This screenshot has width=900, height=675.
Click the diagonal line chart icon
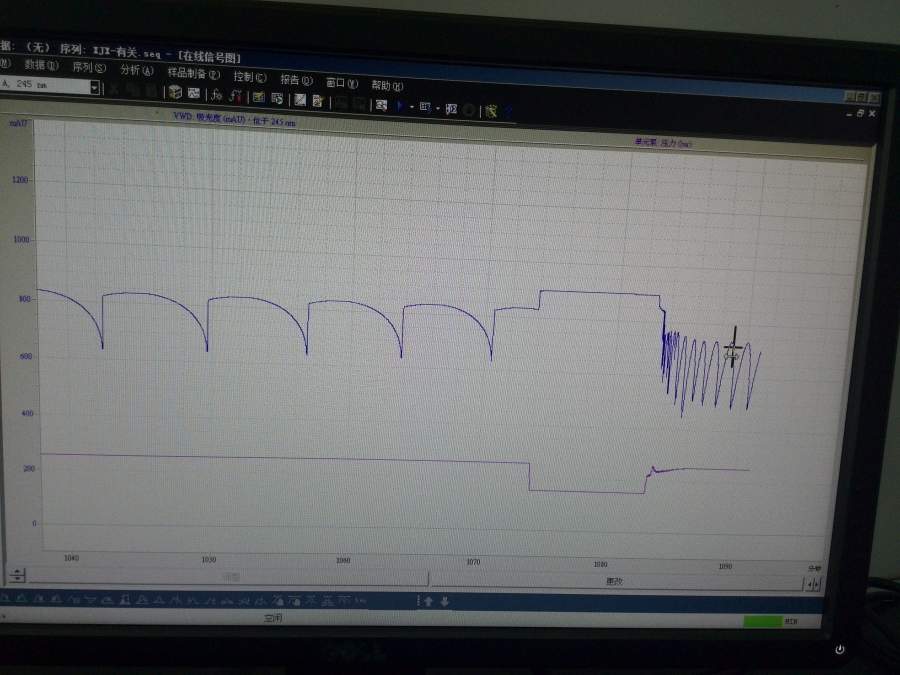300,100
